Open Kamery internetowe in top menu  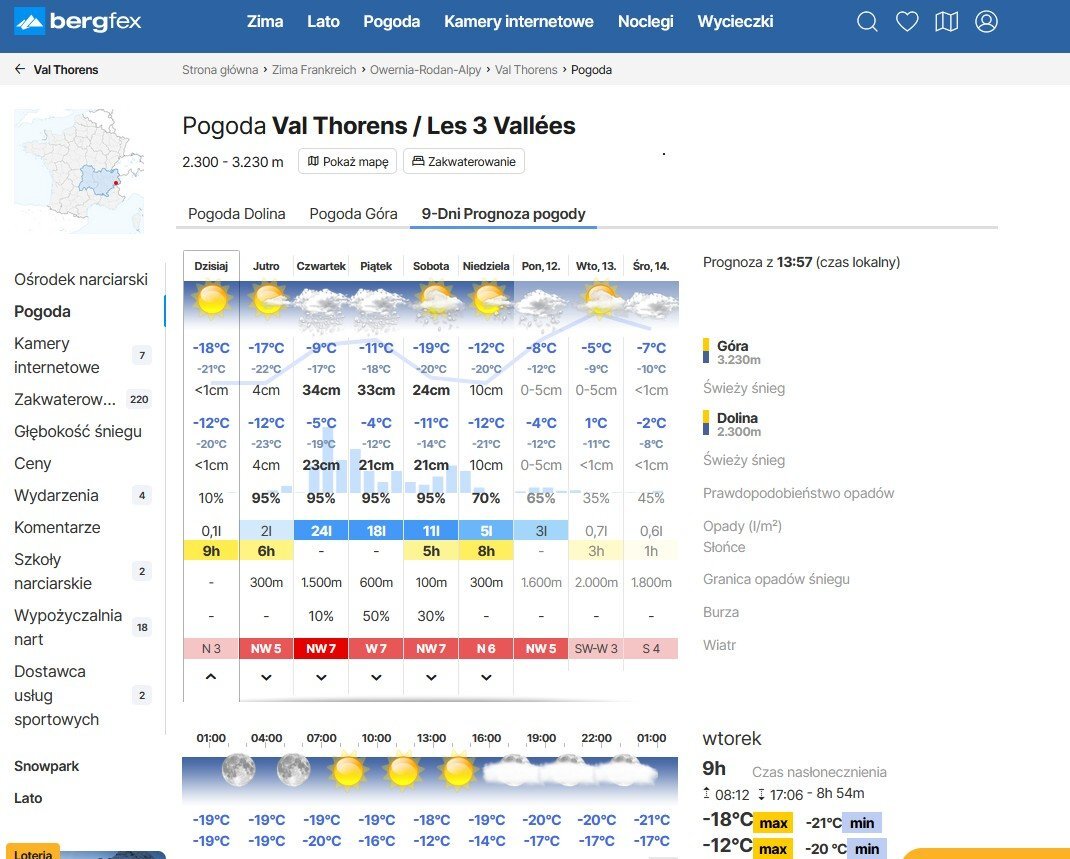(x=518, y=21)
